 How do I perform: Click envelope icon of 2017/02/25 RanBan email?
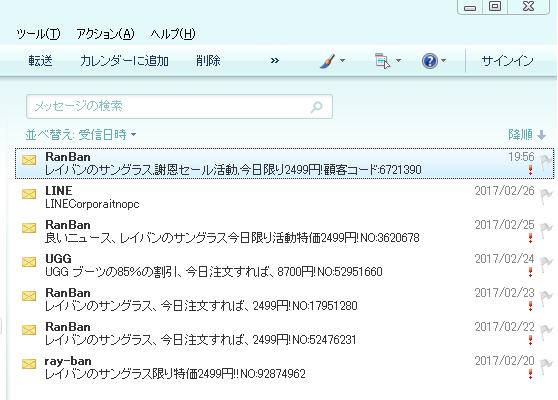[x=29, y=228]
